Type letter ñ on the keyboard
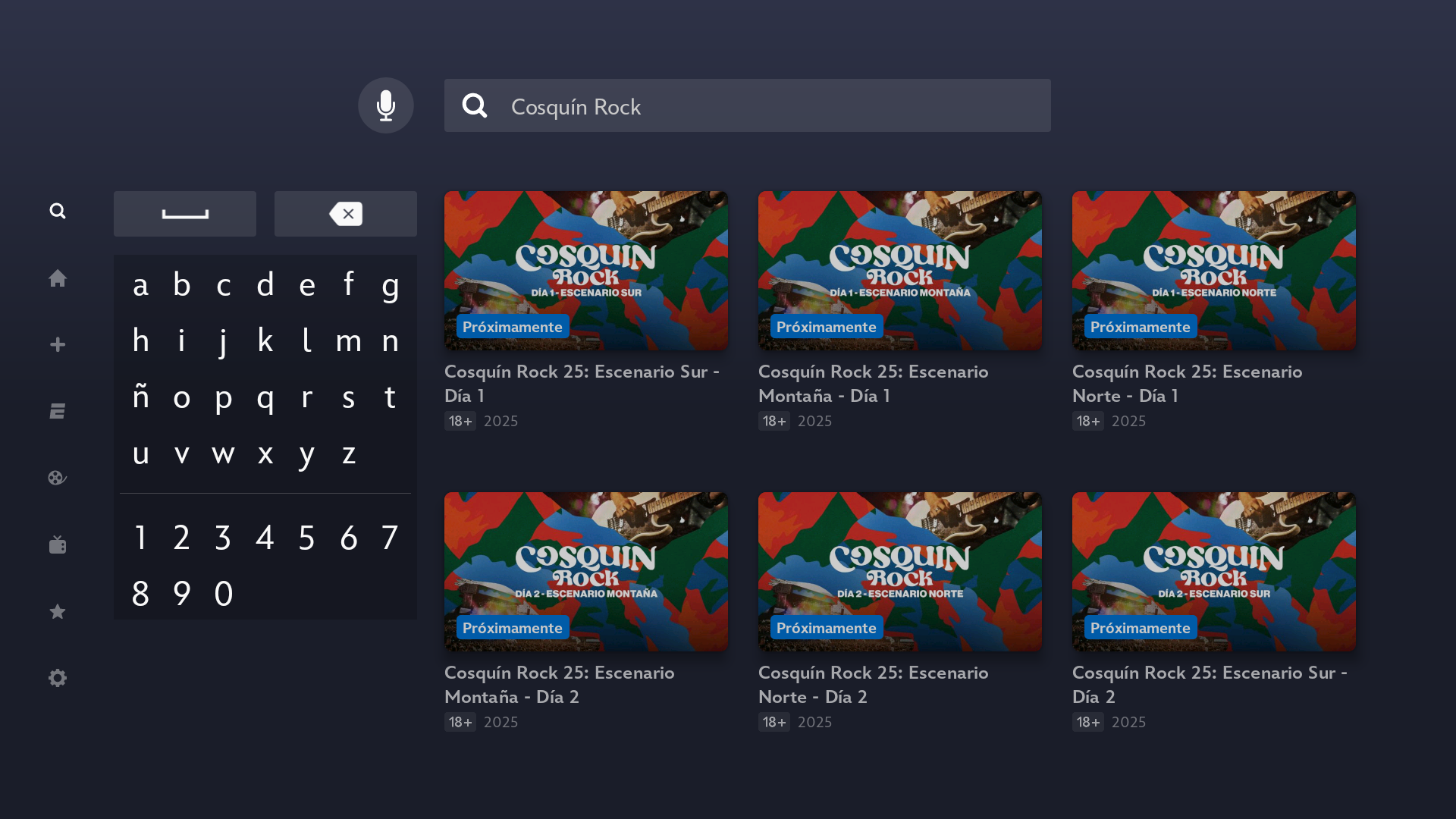 click(140, 397)
